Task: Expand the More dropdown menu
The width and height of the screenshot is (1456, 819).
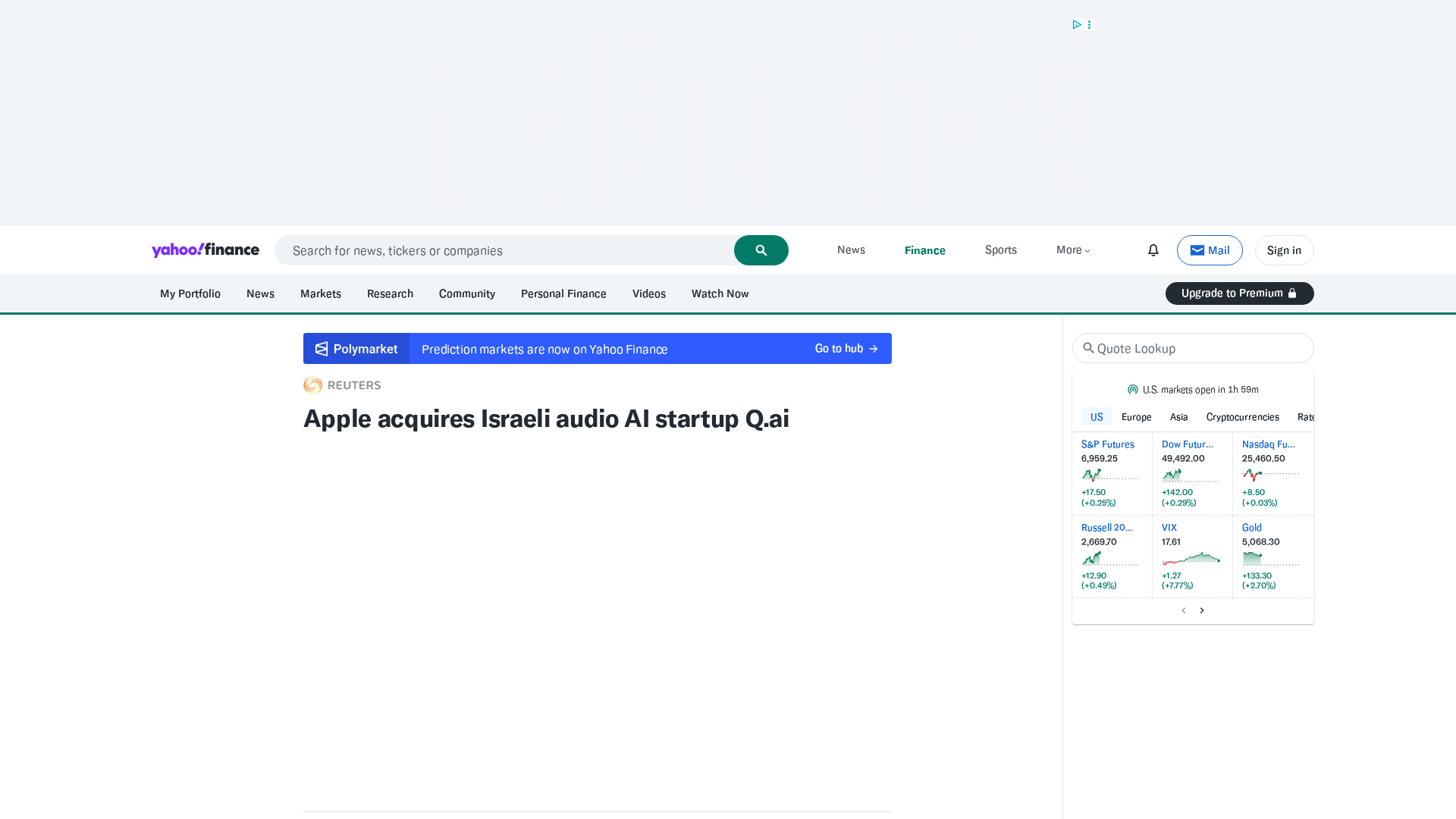Action: (x=1073, y=250)
